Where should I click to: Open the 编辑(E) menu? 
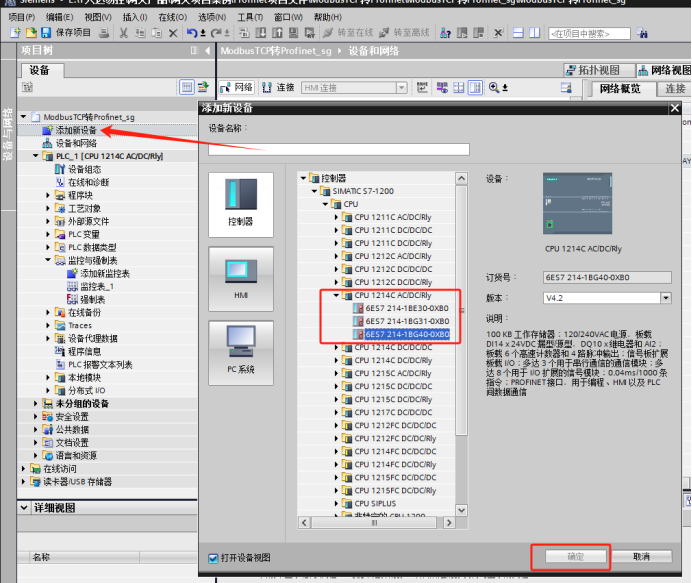click(x=60, y=17)
